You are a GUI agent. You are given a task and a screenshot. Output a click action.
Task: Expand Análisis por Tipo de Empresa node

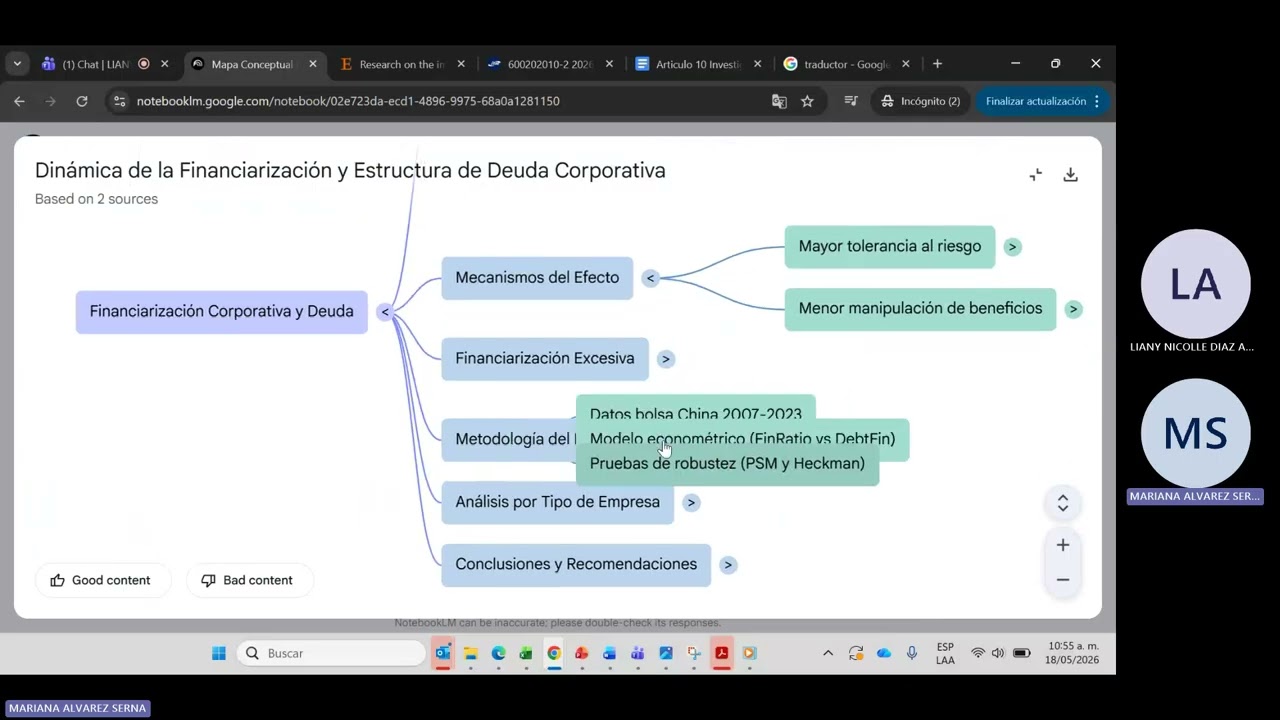point(691,503)
